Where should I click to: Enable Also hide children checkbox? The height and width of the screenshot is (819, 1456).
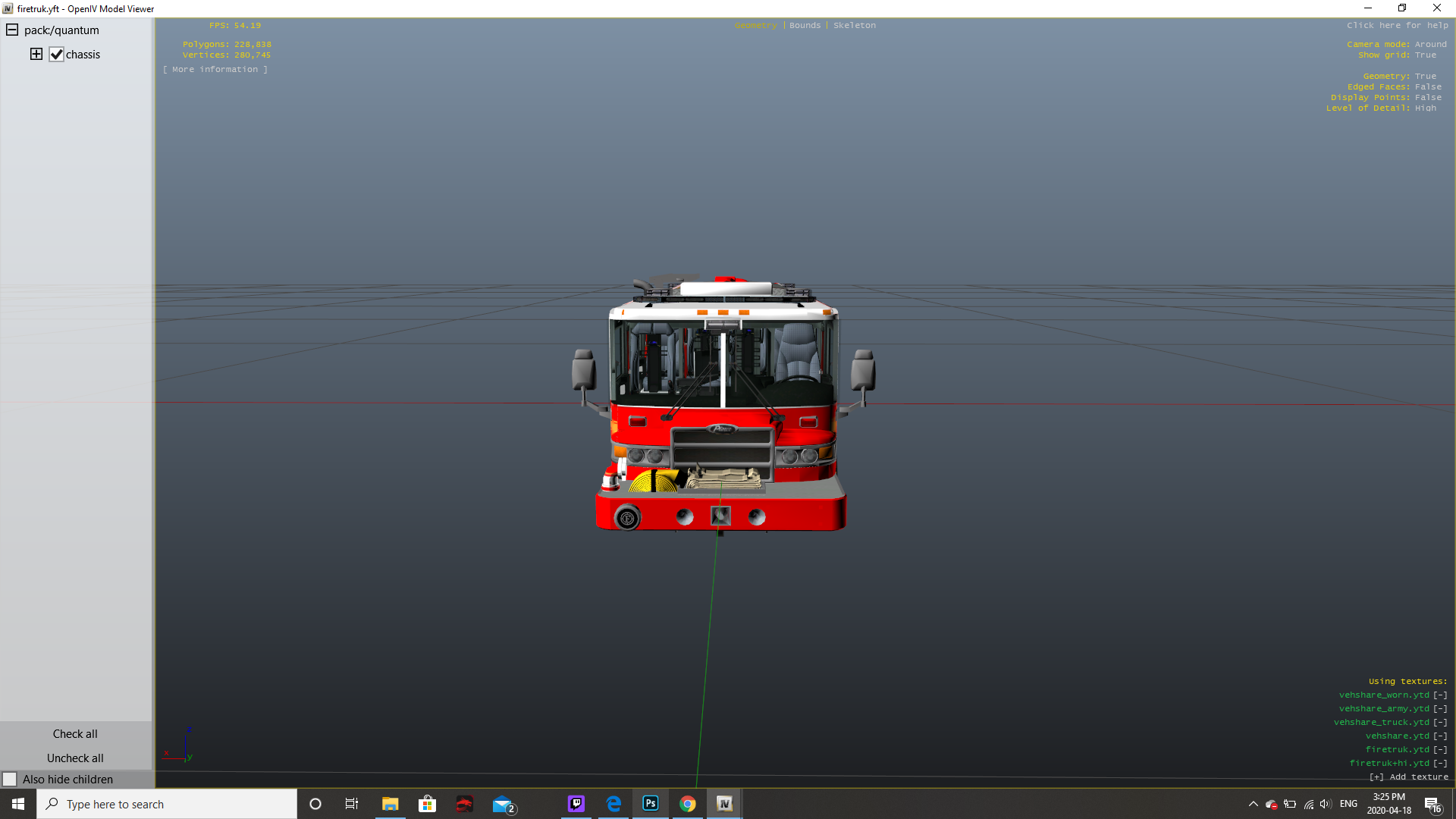[x=10, y=780]
